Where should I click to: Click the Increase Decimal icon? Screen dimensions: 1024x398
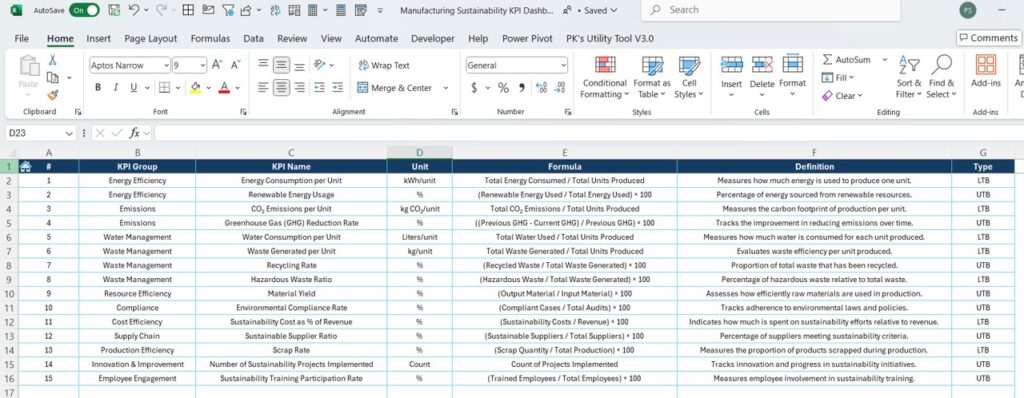[541, 88]
